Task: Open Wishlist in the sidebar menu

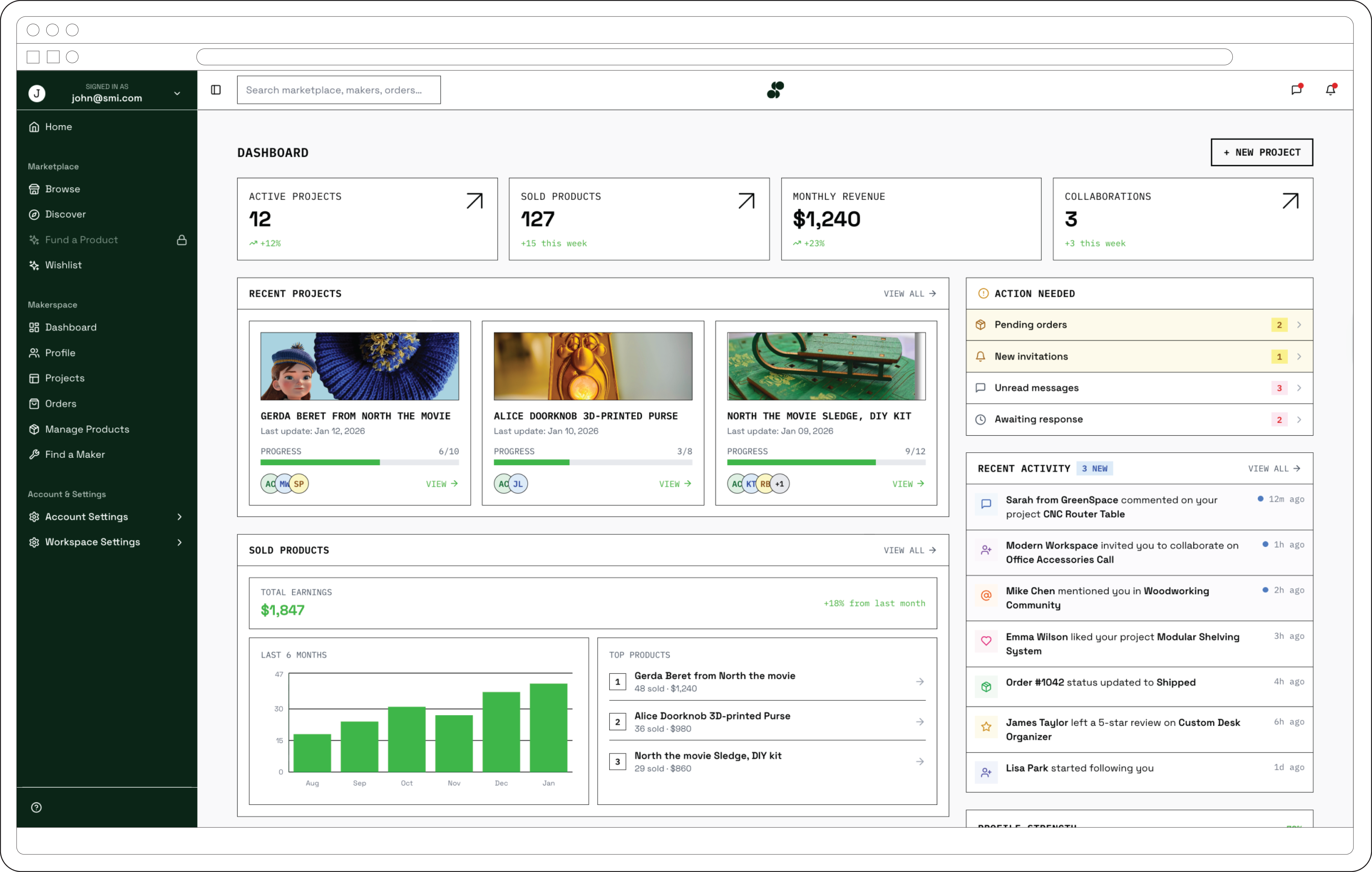Action: tap(63, 265)
